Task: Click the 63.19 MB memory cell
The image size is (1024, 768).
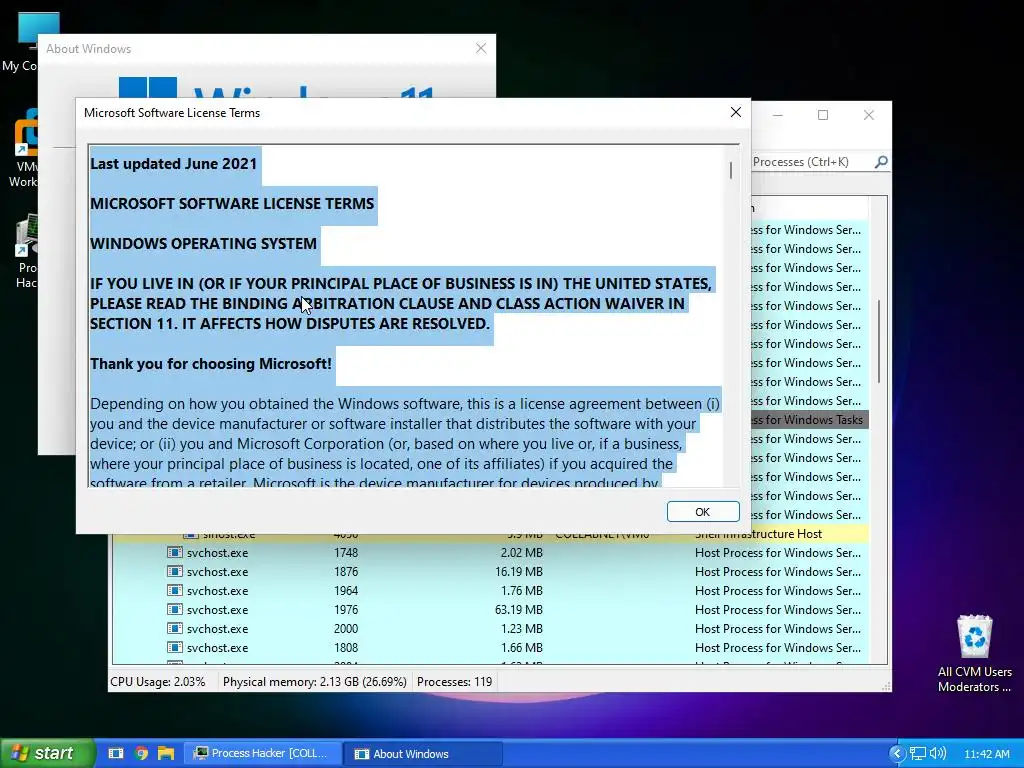Action: (x=519, y=609)
